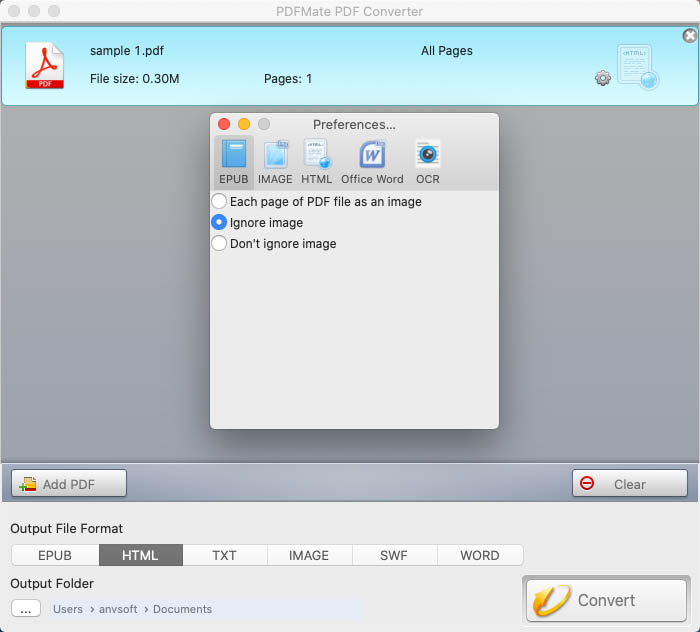The image size is (700, 632).
Task: Choose IMAGE as output file format
Action: [x=309, y=555]
